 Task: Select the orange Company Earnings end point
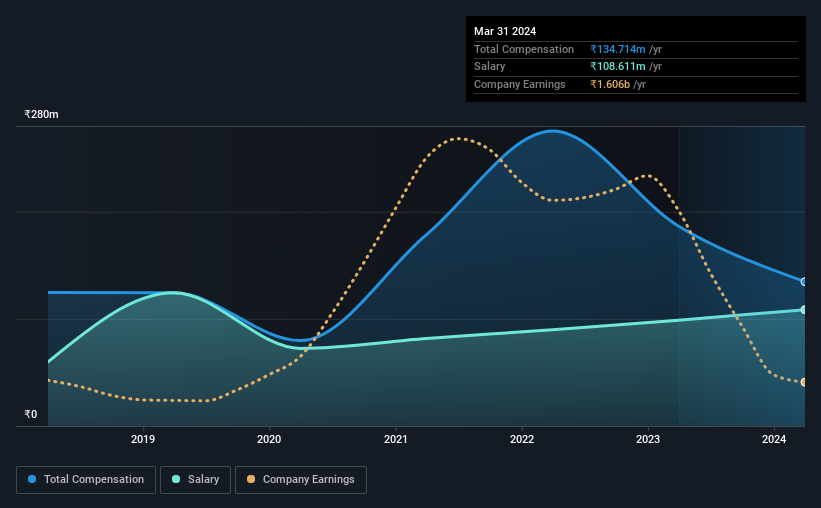[804, 382]
